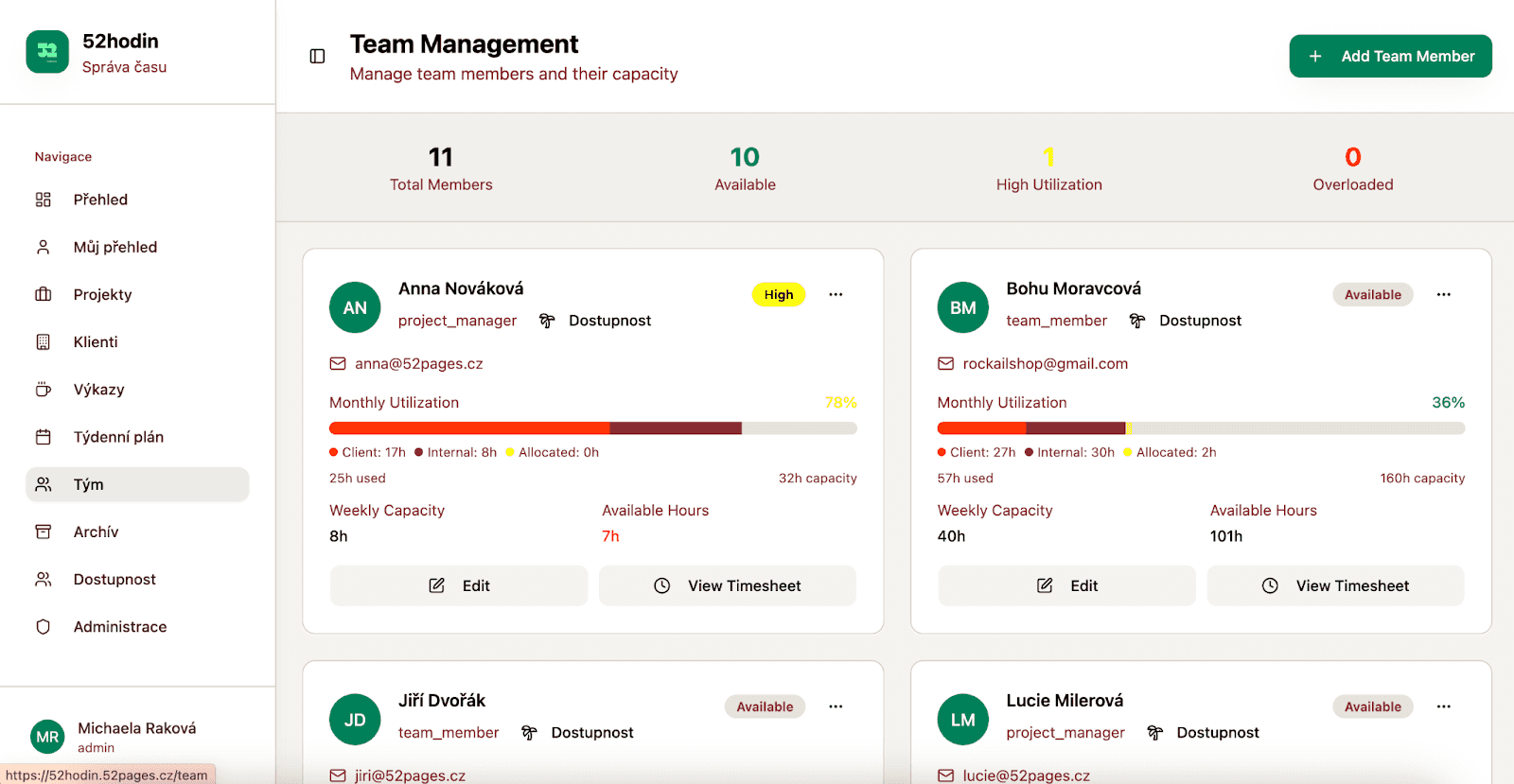Click Anna Nováková's monthly utilization bar
1514x784 pixels.
(x=592, y=428)
